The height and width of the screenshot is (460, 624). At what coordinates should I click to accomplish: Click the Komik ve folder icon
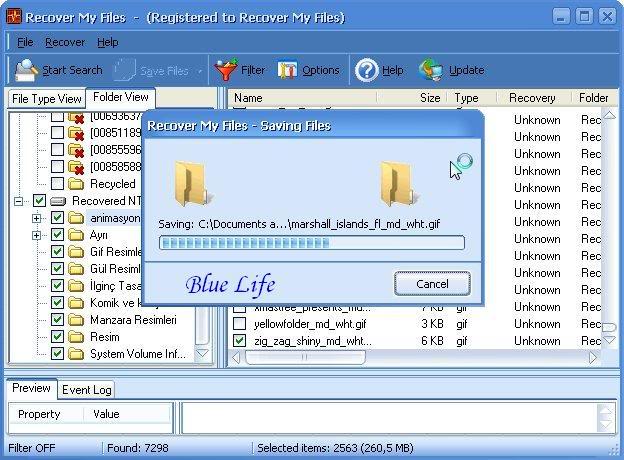click(76, 303)
